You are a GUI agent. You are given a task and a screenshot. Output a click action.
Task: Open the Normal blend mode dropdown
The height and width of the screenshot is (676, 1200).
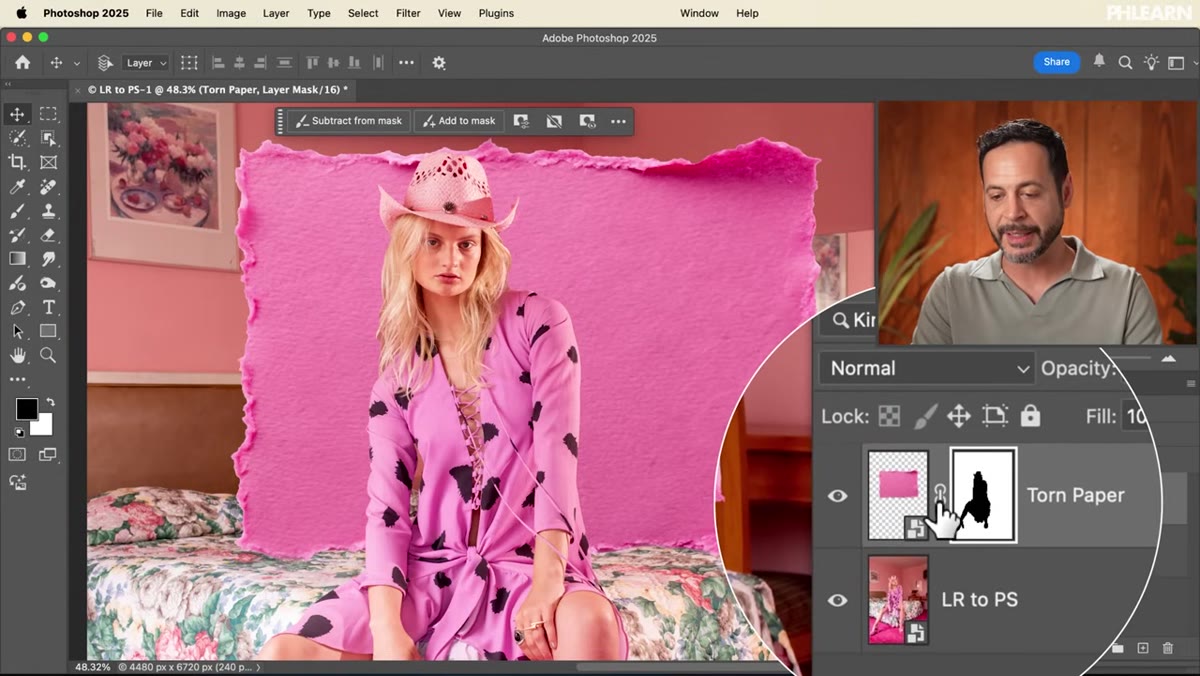(x=928, y=368)
